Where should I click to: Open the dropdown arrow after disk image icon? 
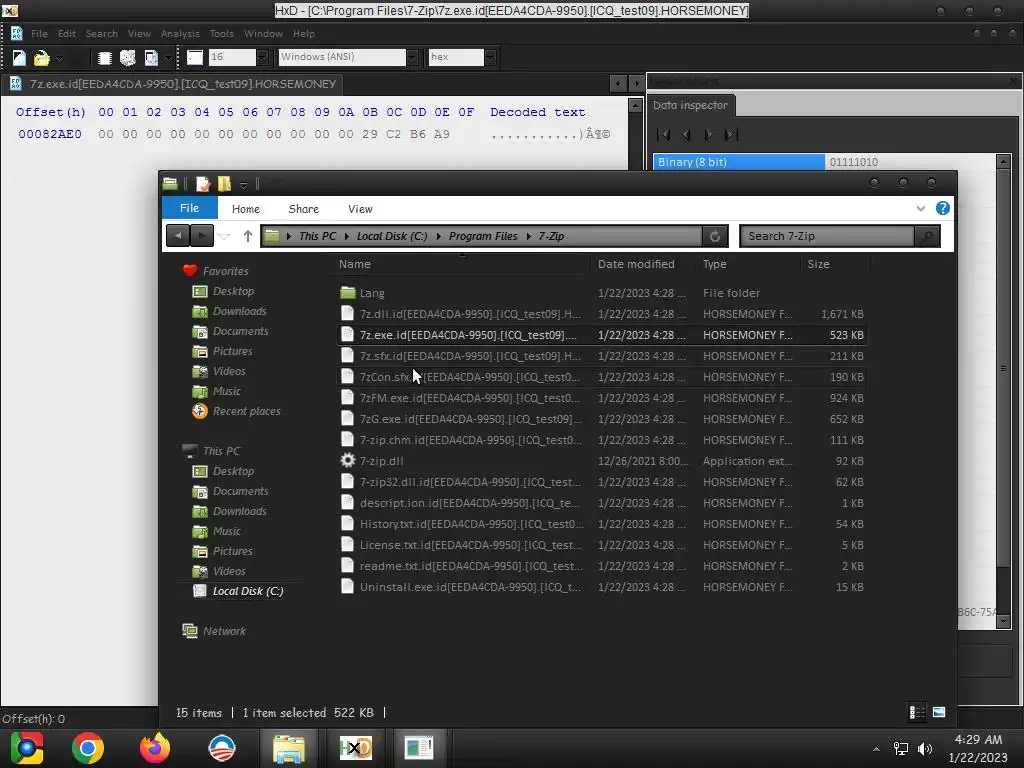168,57
